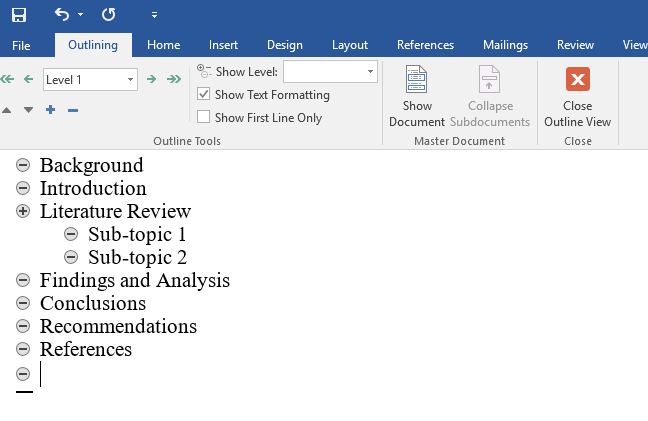Close Outline View
648x421 pixels.
coord(577,97)
